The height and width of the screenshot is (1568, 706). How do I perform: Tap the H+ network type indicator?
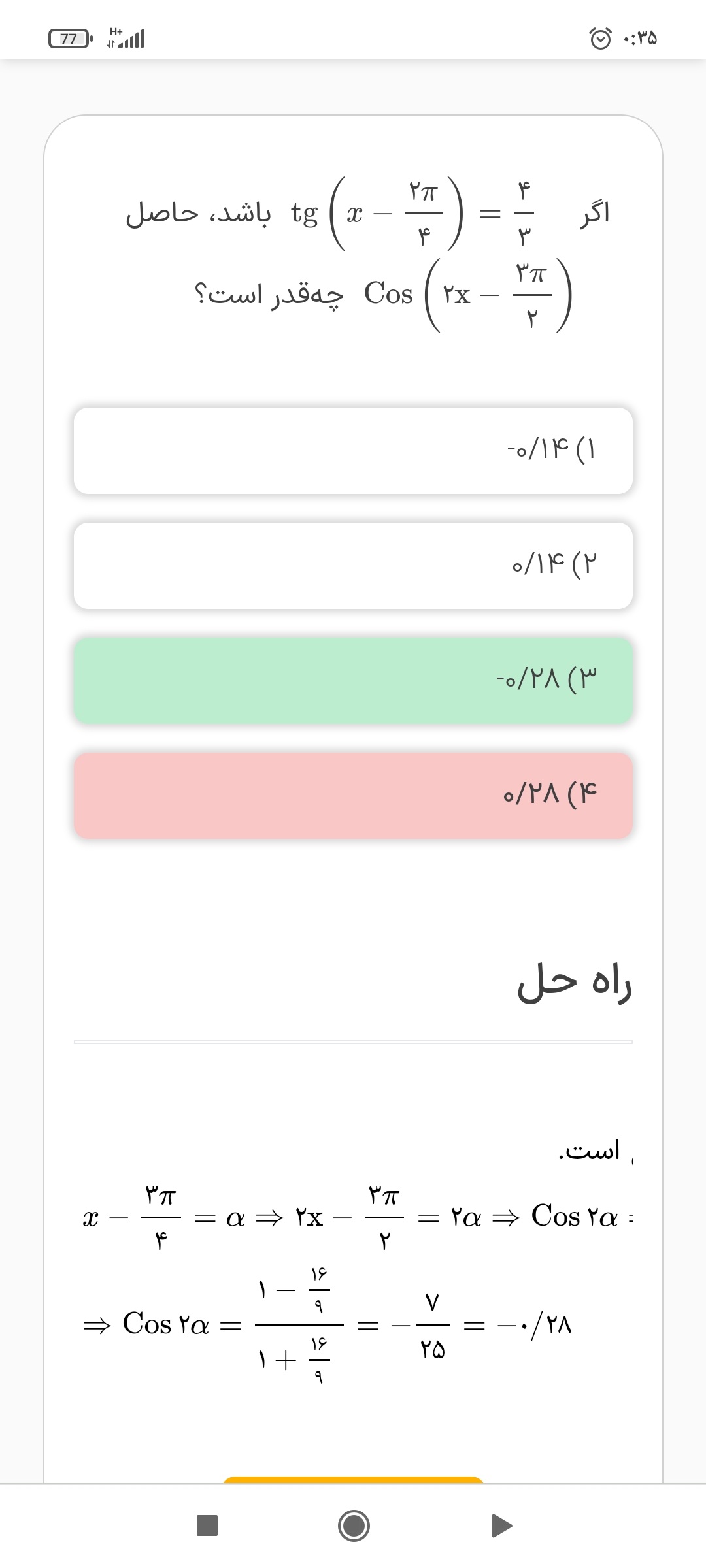116,32
